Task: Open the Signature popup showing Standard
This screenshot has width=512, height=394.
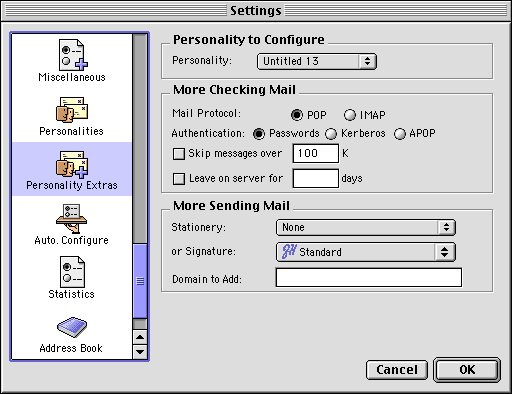Action: 366,252
